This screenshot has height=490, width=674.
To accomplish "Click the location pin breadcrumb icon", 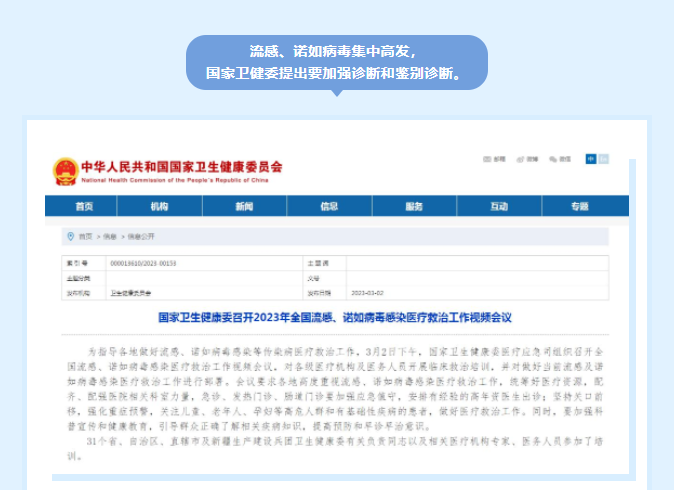I will [70, 236].
